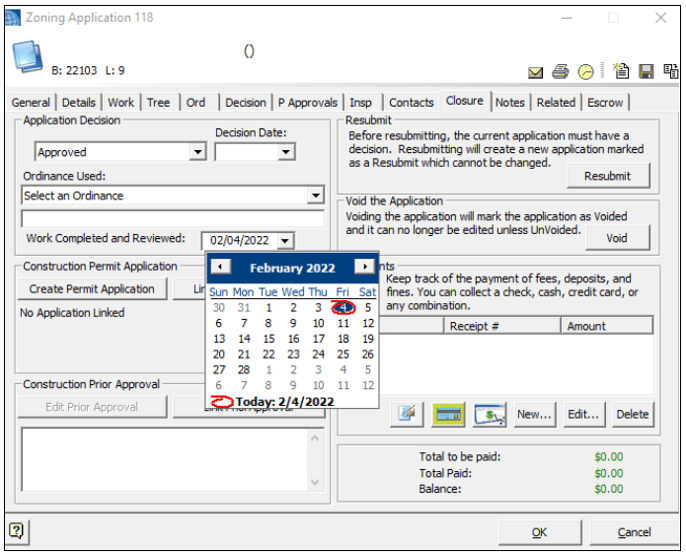Select the Closure tab
Viewport: 686px width, 556px height.
pos(465,101)
